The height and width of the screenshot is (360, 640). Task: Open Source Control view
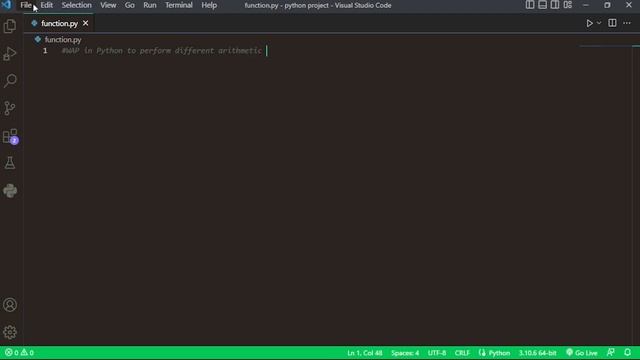point(10,108)
